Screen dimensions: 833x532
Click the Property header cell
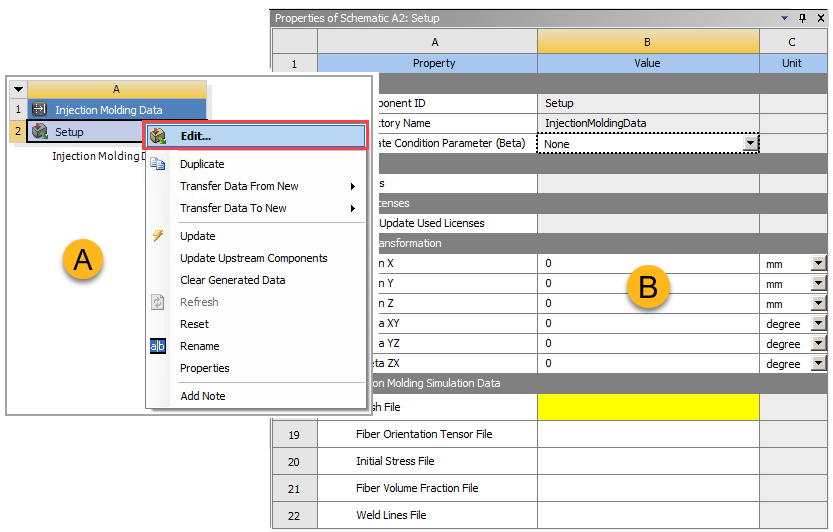[428, 63]
